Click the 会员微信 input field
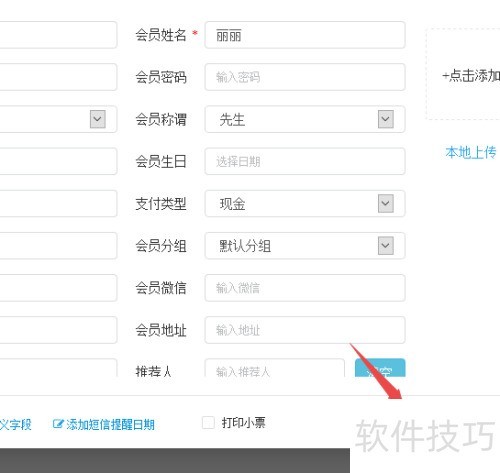 point(305,288)
